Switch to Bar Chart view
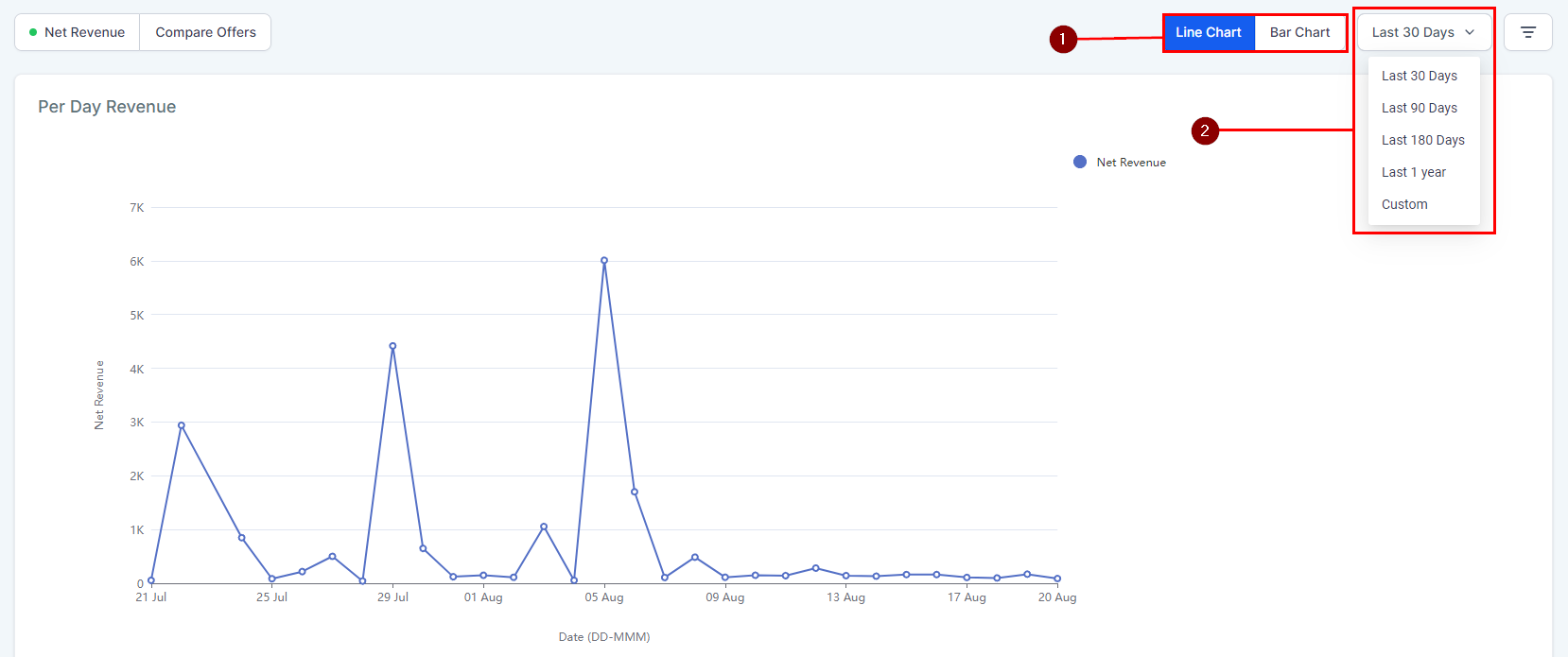Viewport: 1568px width, 657px height. [x=1299, y=32]
